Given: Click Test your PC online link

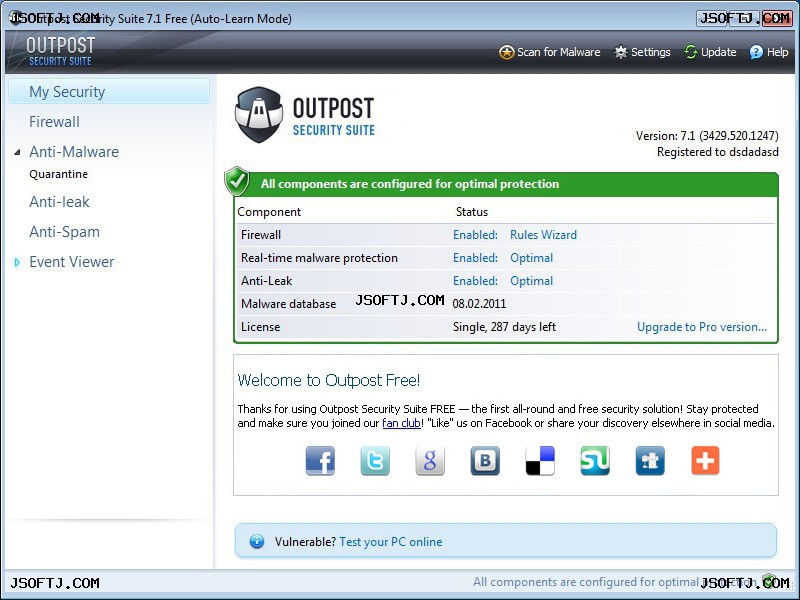Looking at the screenshot, I should pos(391,542).
